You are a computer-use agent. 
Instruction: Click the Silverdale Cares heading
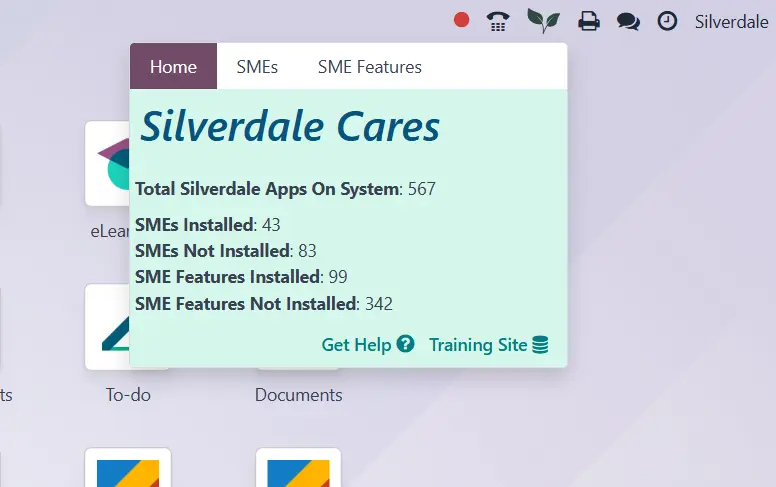pyautogui.click(x=290, y=127)
